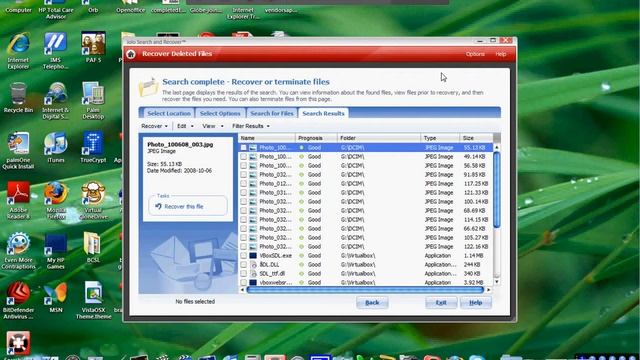Tick checkbox for the 100.14 KB photo

pyautogui.click(x=244, y=202)
